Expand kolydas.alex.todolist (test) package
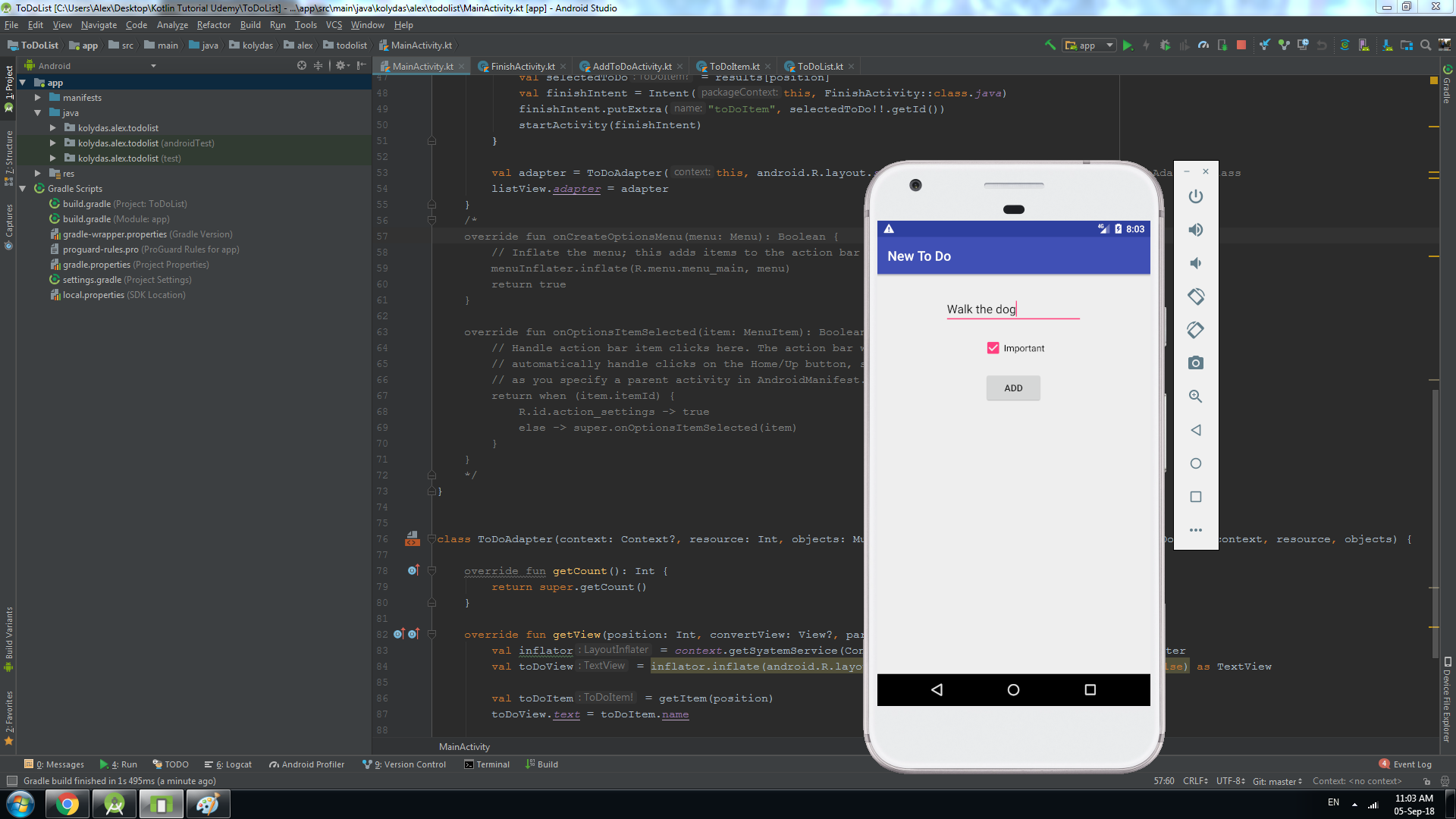Viewport: 1456px width, 819px height. point(53,158)
